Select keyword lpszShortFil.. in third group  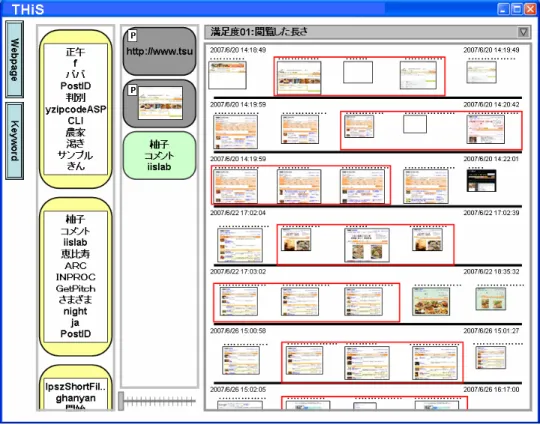point(75,386)
